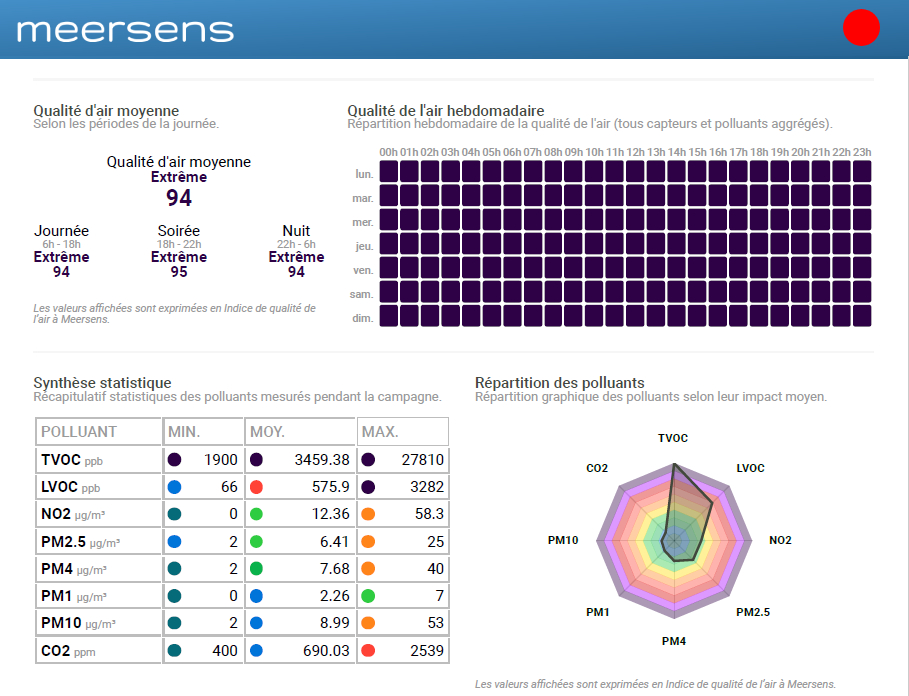This screenshot has width=909, height=696.
Task: Click the MOY. column header
Action: tap(268, 432)
